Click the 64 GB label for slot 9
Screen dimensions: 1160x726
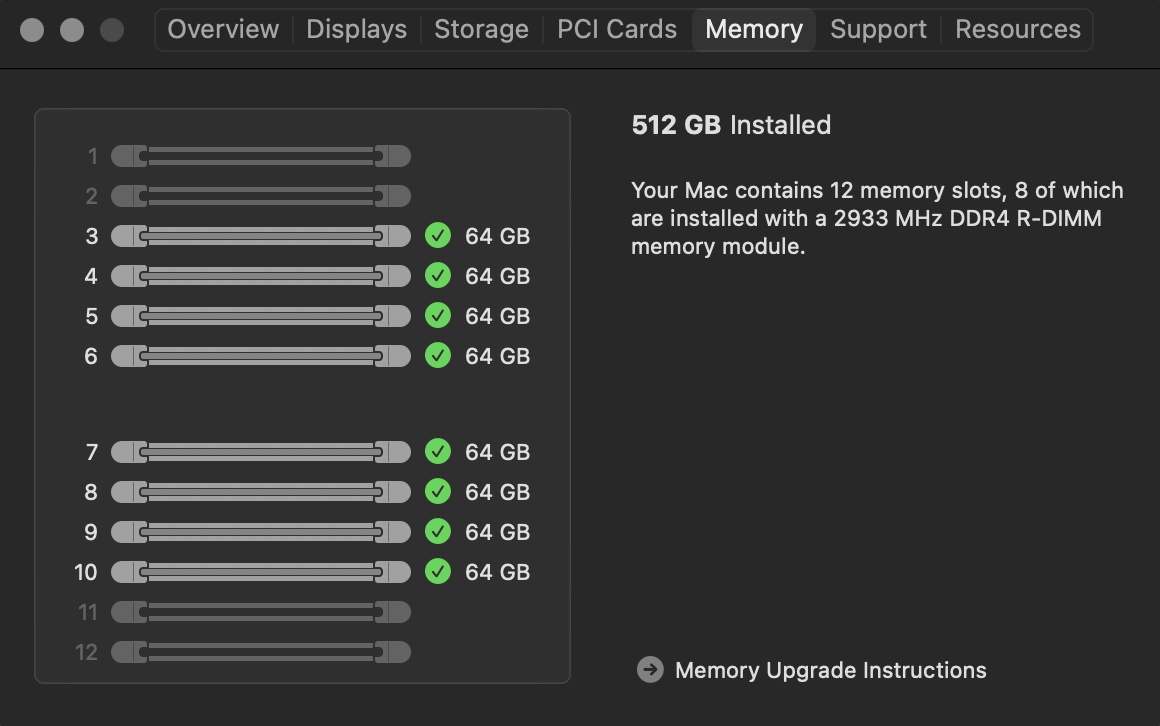pos(497,532)
